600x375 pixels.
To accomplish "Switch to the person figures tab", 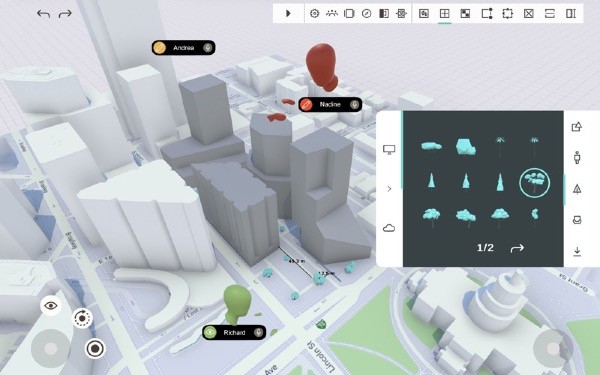I will [577, 157].
